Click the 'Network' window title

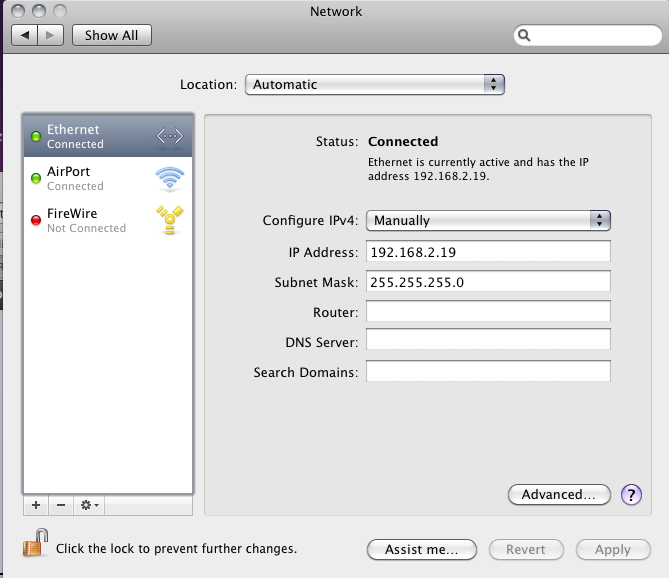point(336,11)
